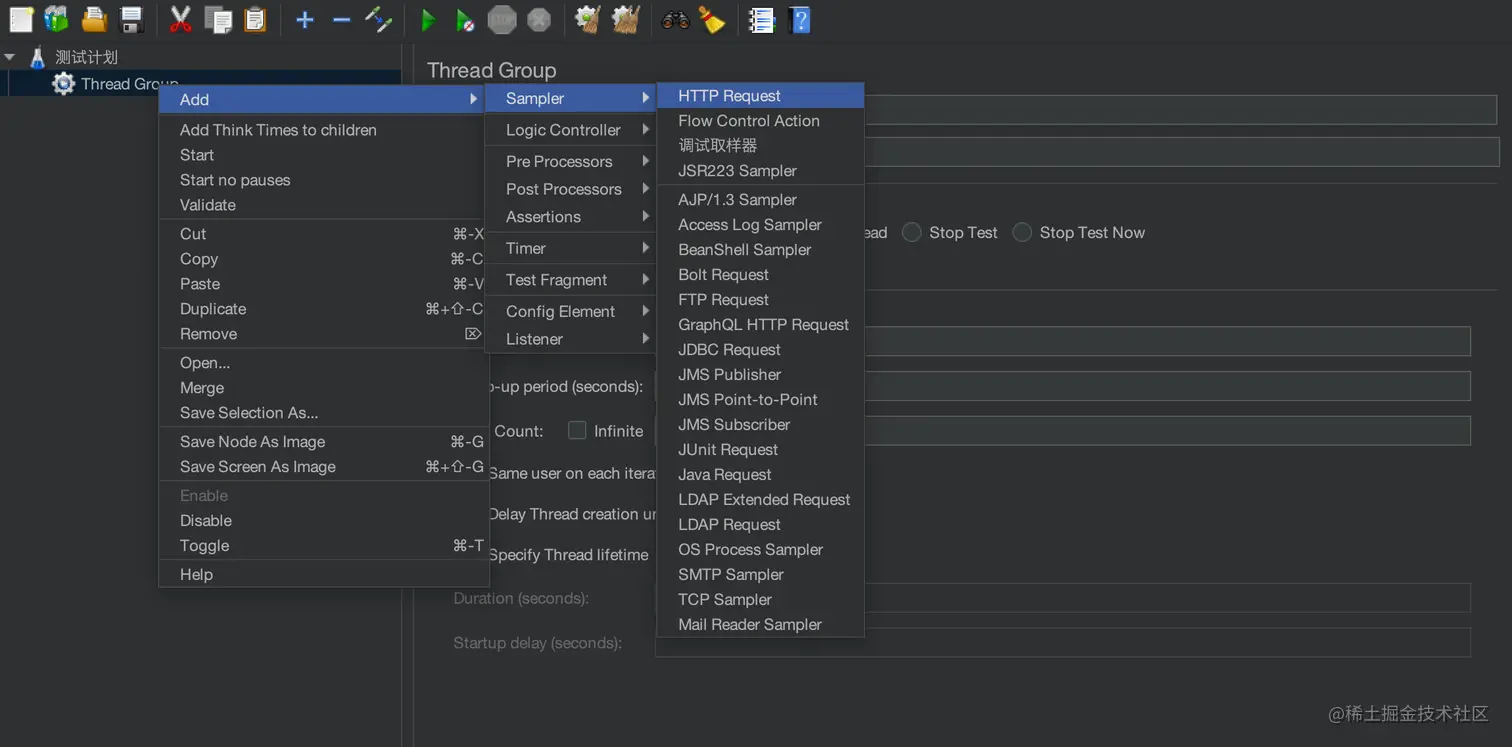This screenshot has height=747, width=1512.
Task: Select BeanShell Sampler menu entry
Action: coord(761,250)
